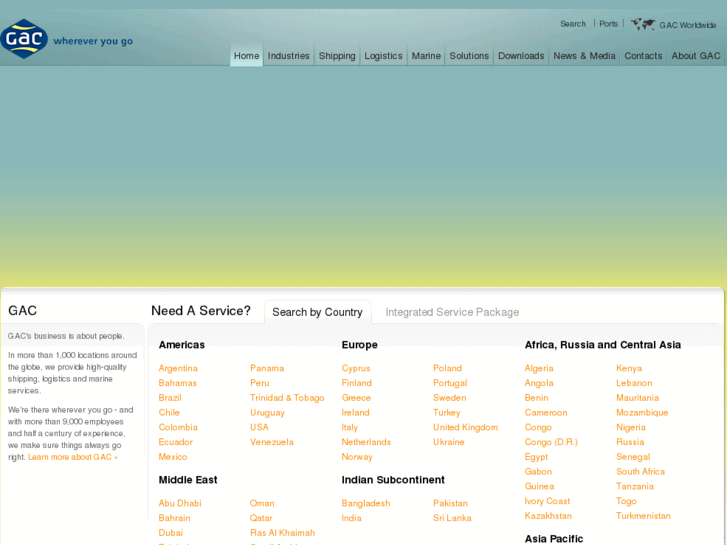
Task: Select Algeria under Africa section
Action: pos(539,368)
